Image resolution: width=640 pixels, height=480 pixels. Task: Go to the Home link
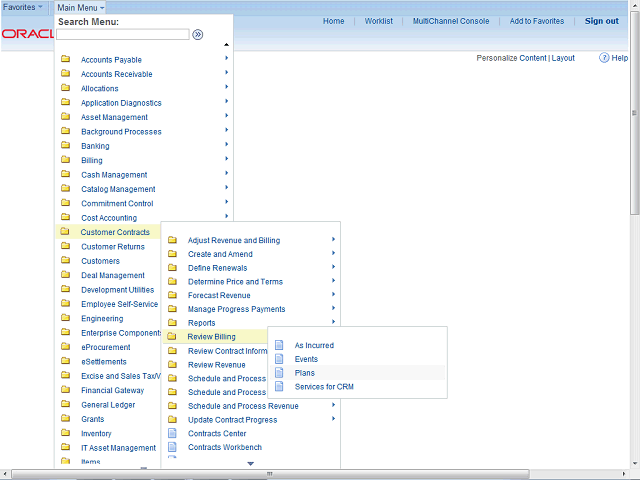tap(333, 21)
